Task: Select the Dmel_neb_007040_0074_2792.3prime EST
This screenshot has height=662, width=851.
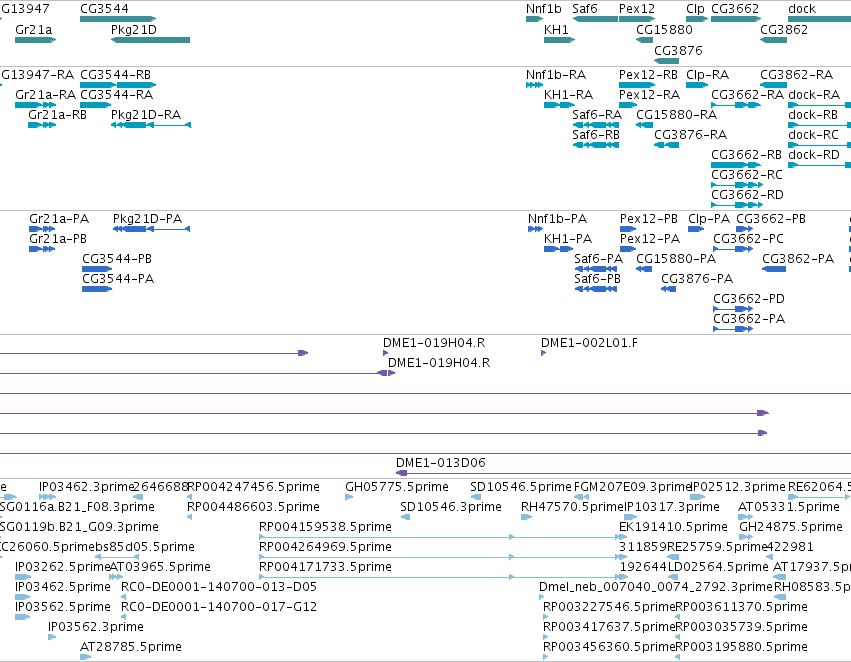Action: (542, 597)
